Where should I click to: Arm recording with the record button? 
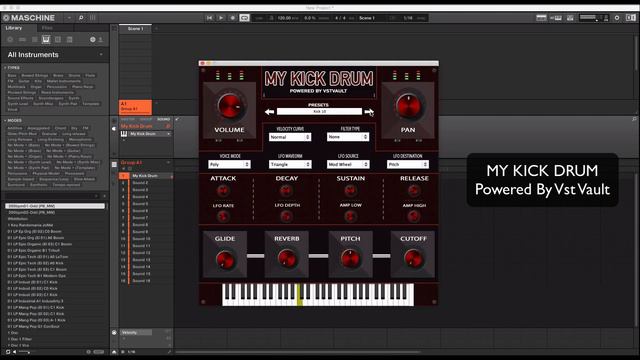tap(233, 18)
